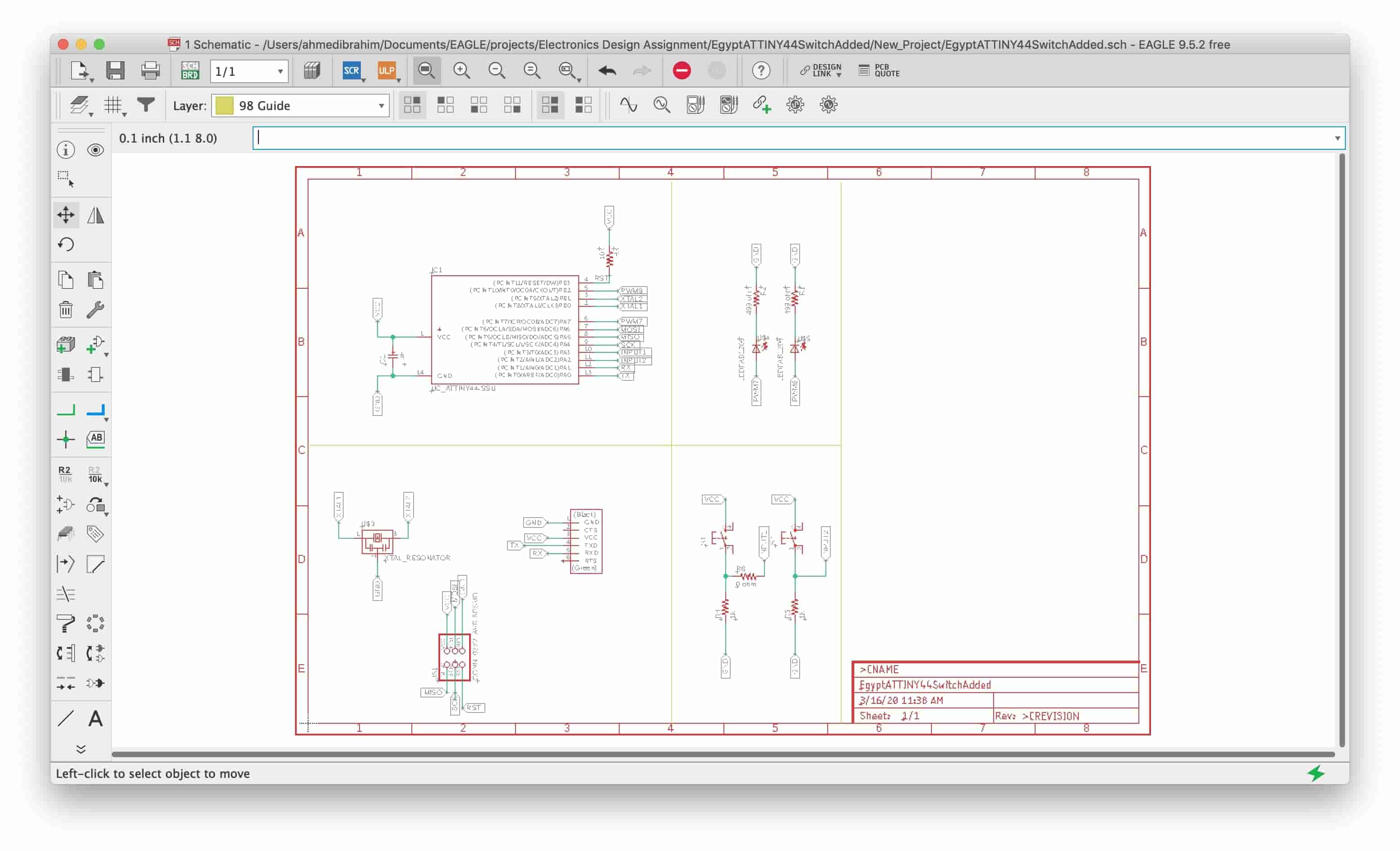Open the Layer 98 Guide dropdown

coord(300,106)
